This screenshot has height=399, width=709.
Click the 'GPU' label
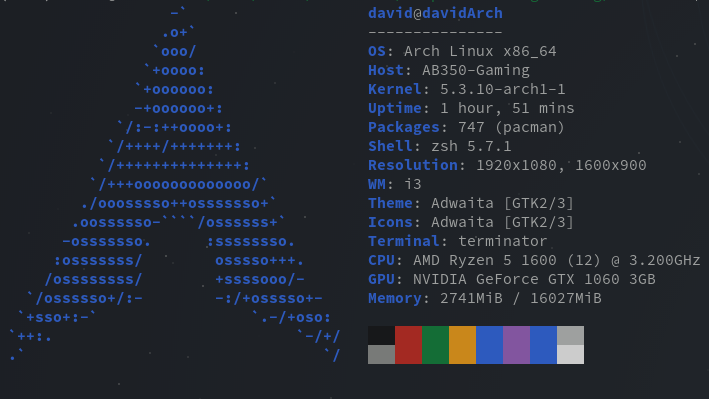381,279
